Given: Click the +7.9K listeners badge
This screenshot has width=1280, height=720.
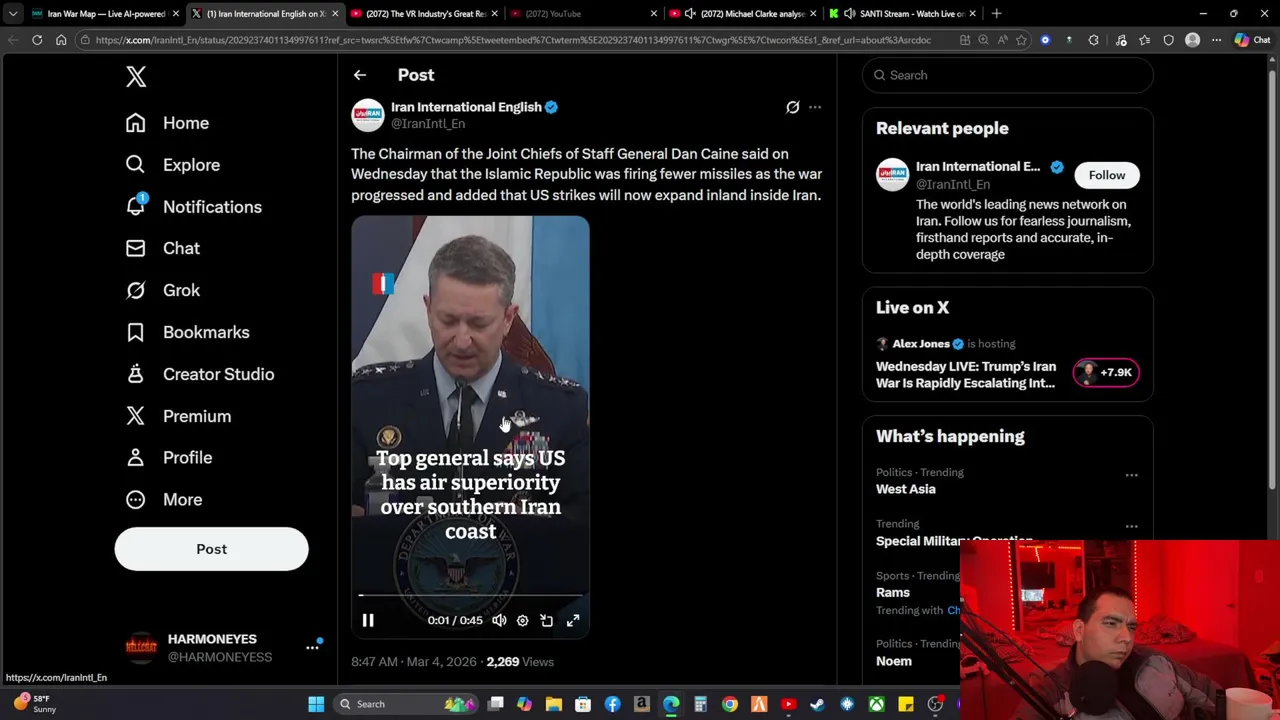Looking at the screenshot, I should pos(1105,372).
